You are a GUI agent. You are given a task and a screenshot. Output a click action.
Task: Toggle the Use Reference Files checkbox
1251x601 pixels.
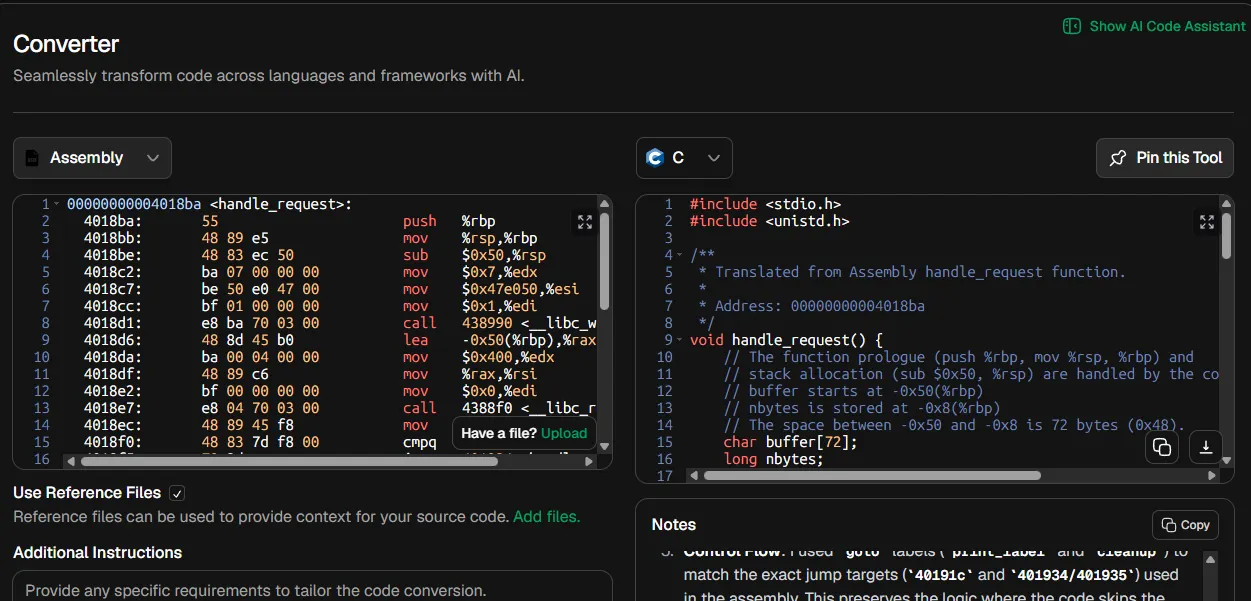(x=177, y=493)
